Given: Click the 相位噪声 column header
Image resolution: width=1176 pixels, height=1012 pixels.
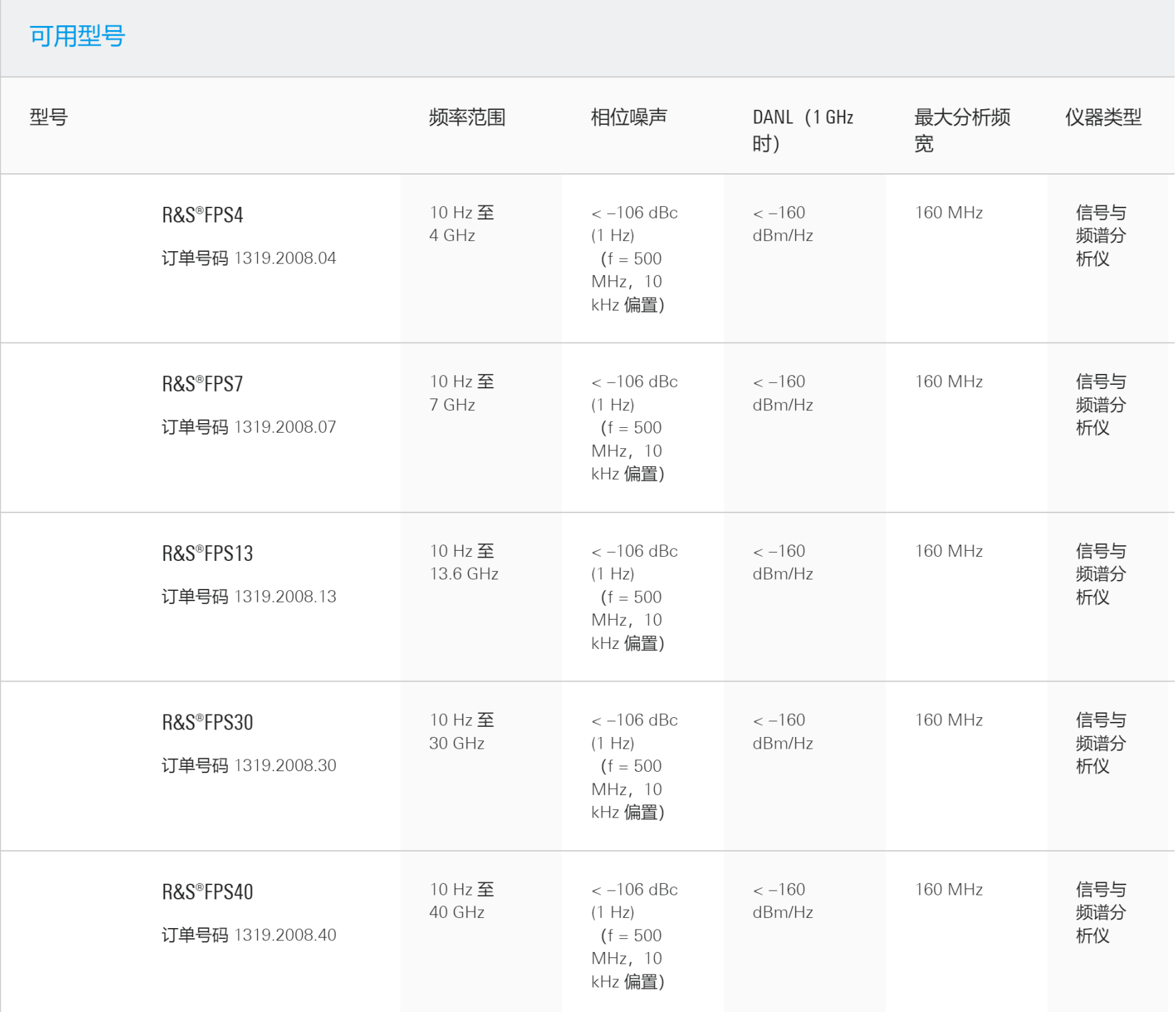Looking at the screenshot, I should coord(629,117).
